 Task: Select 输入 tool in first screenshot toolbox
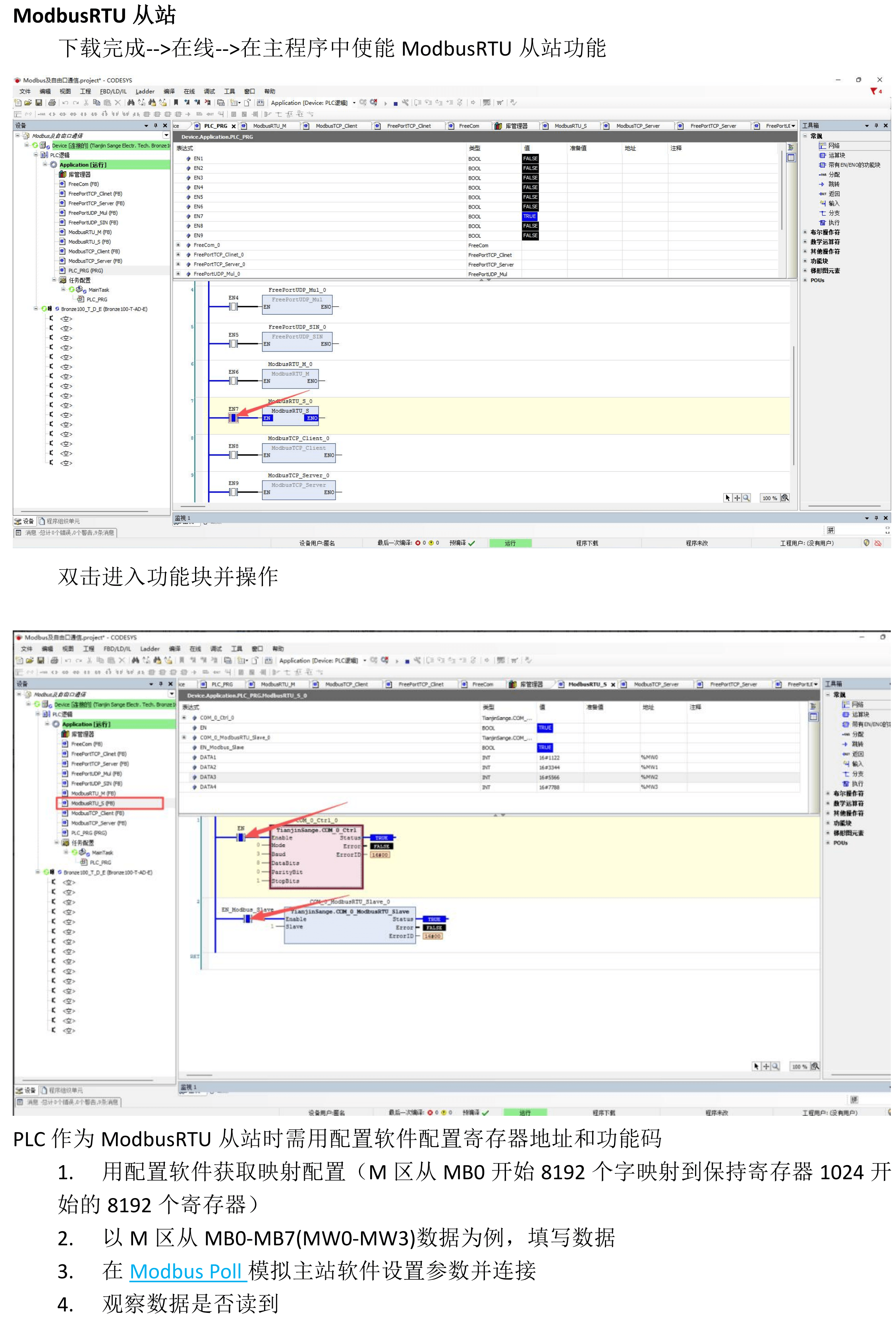click(829, 204)
